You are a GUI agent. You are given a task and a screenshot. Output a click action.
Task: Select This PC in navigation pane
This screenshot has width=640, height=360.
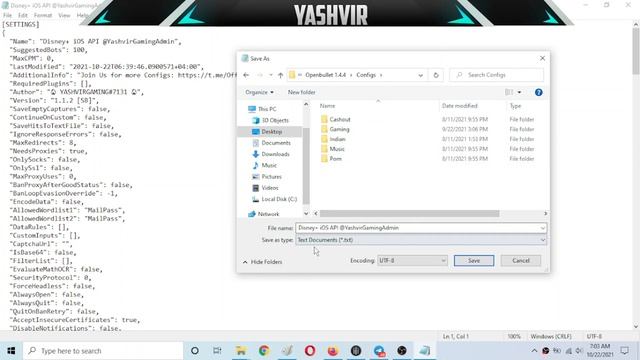[262, 109]
